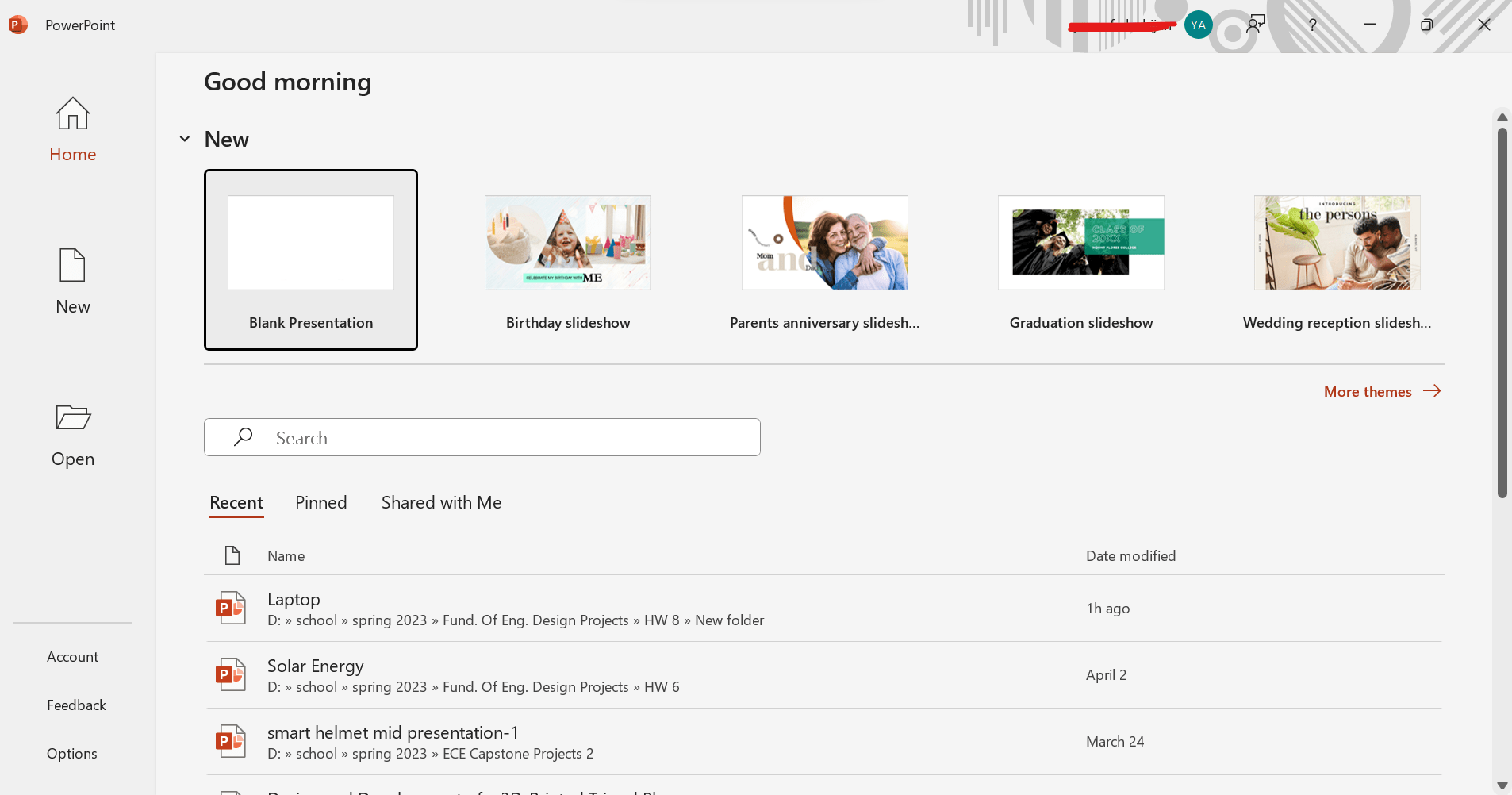Open the Help question mark icon
This screenshot has width=1512, height=795.
click(x=1313, y=25)
